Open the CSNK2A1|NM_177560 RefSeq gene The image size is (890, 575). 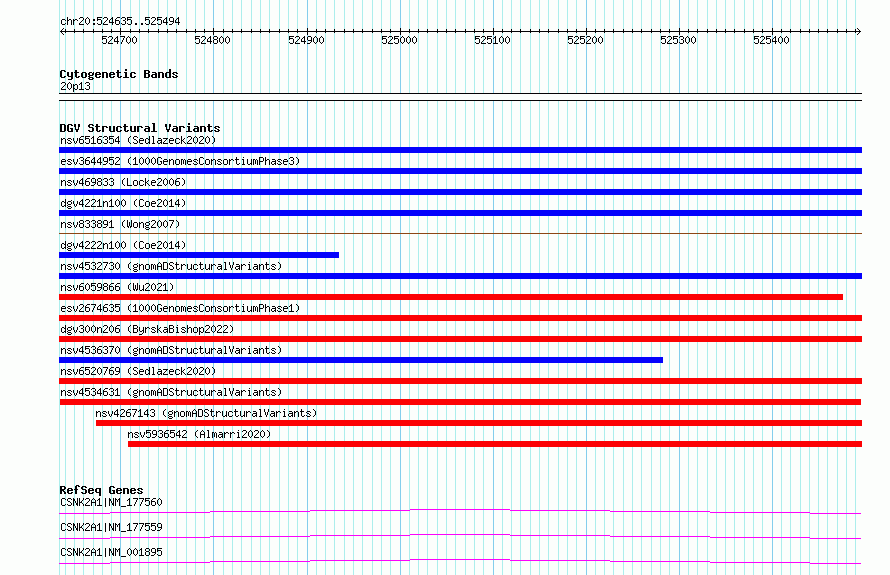[111, 502]
